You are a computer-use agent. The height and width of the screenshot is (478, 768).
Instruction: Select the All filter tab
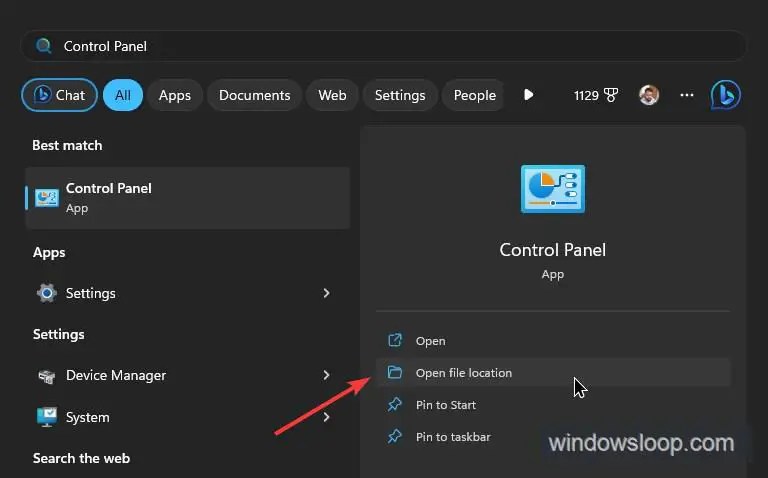coord(122,95)
